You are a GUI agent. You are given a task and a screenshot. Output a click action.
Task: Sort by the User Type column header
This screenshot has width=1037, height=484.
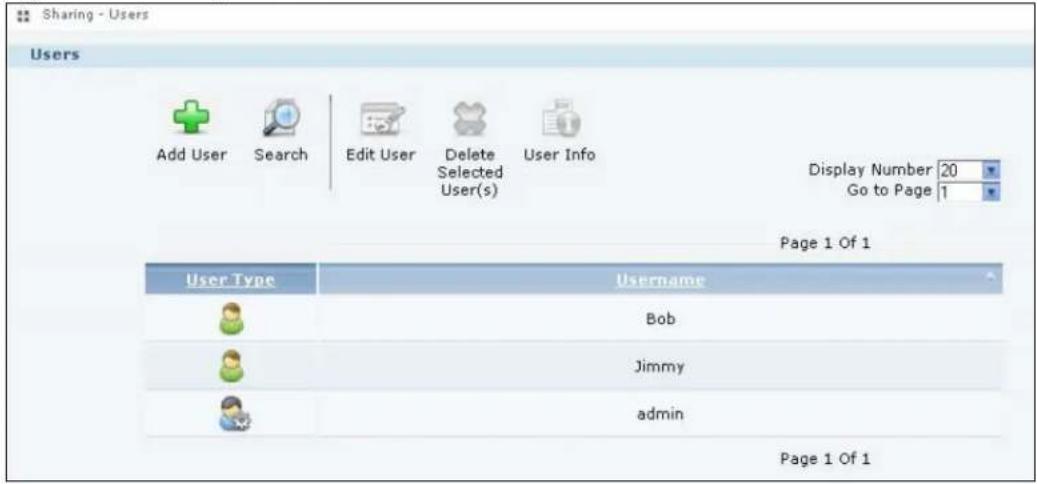pyautogui.click(x=230, y=280)
